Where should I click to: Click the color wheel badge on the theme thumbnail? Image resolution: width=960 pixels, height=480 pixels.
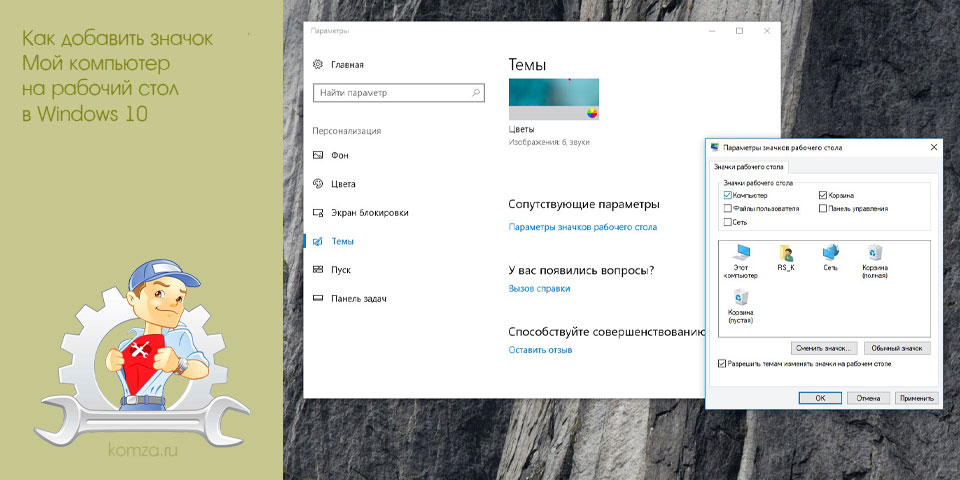591,113
